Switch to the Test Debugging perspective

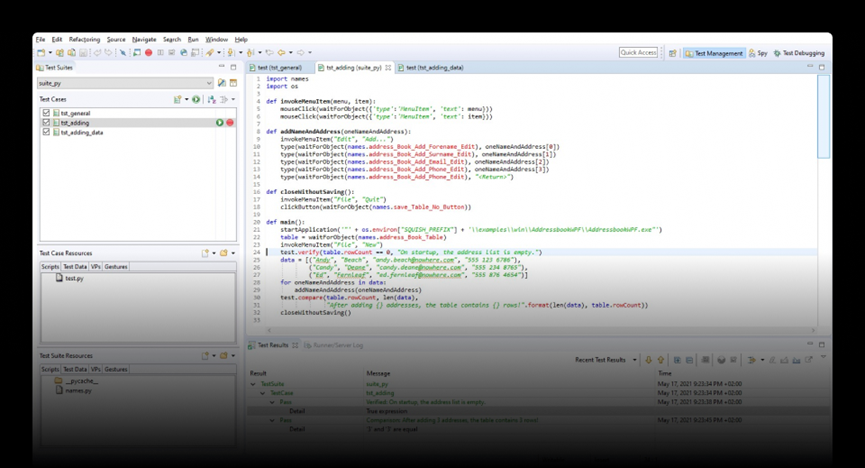[x=799, y=53]
